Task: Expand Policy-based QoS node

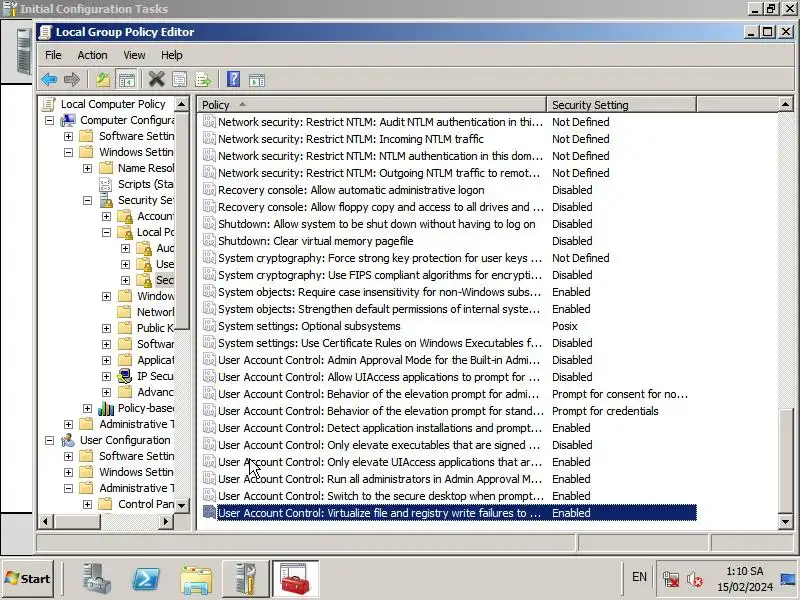Action: click(87, 408)
